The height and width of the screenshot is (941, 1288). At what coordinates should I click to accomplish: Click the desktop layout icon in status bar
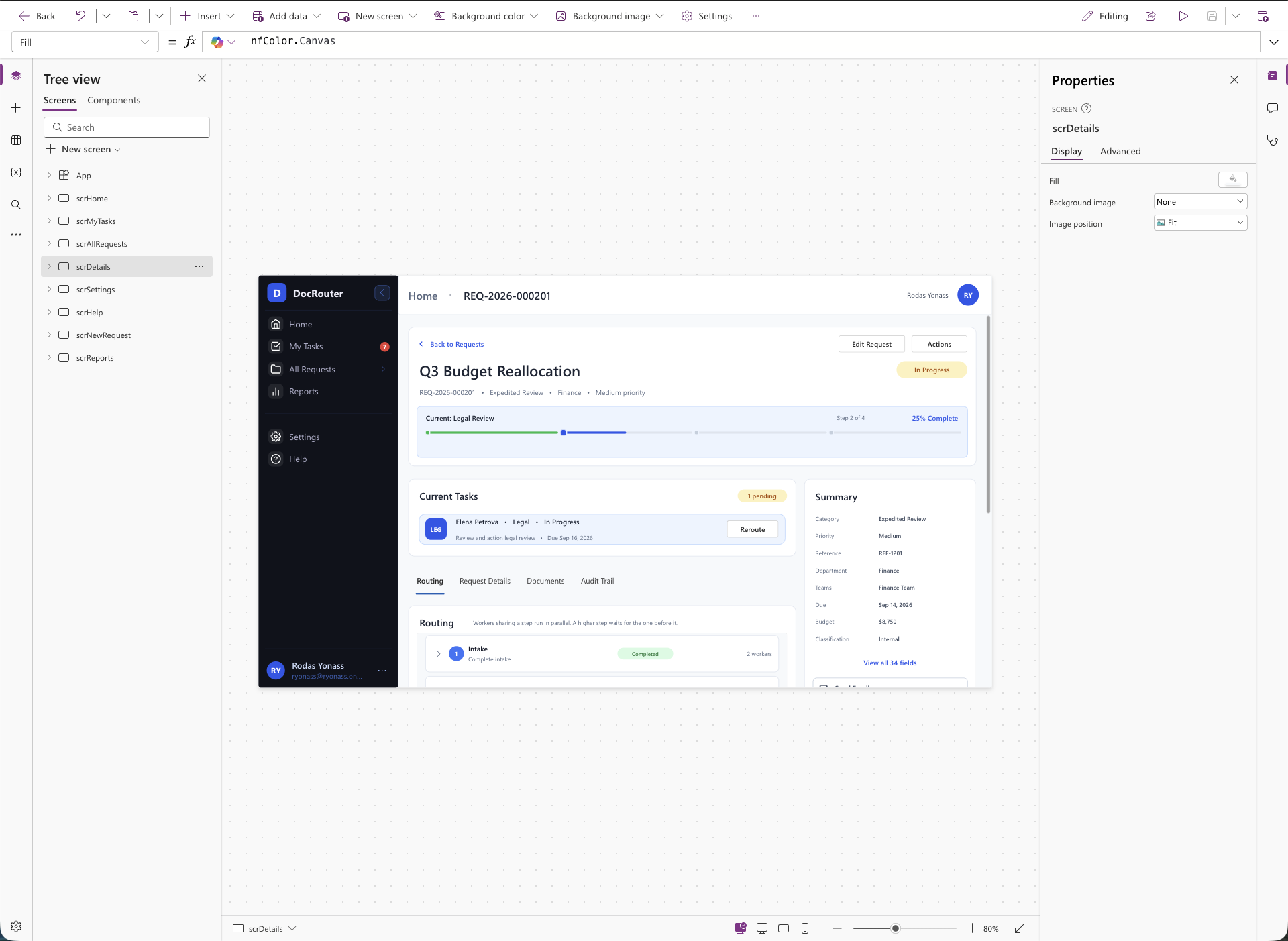point(762,928)
